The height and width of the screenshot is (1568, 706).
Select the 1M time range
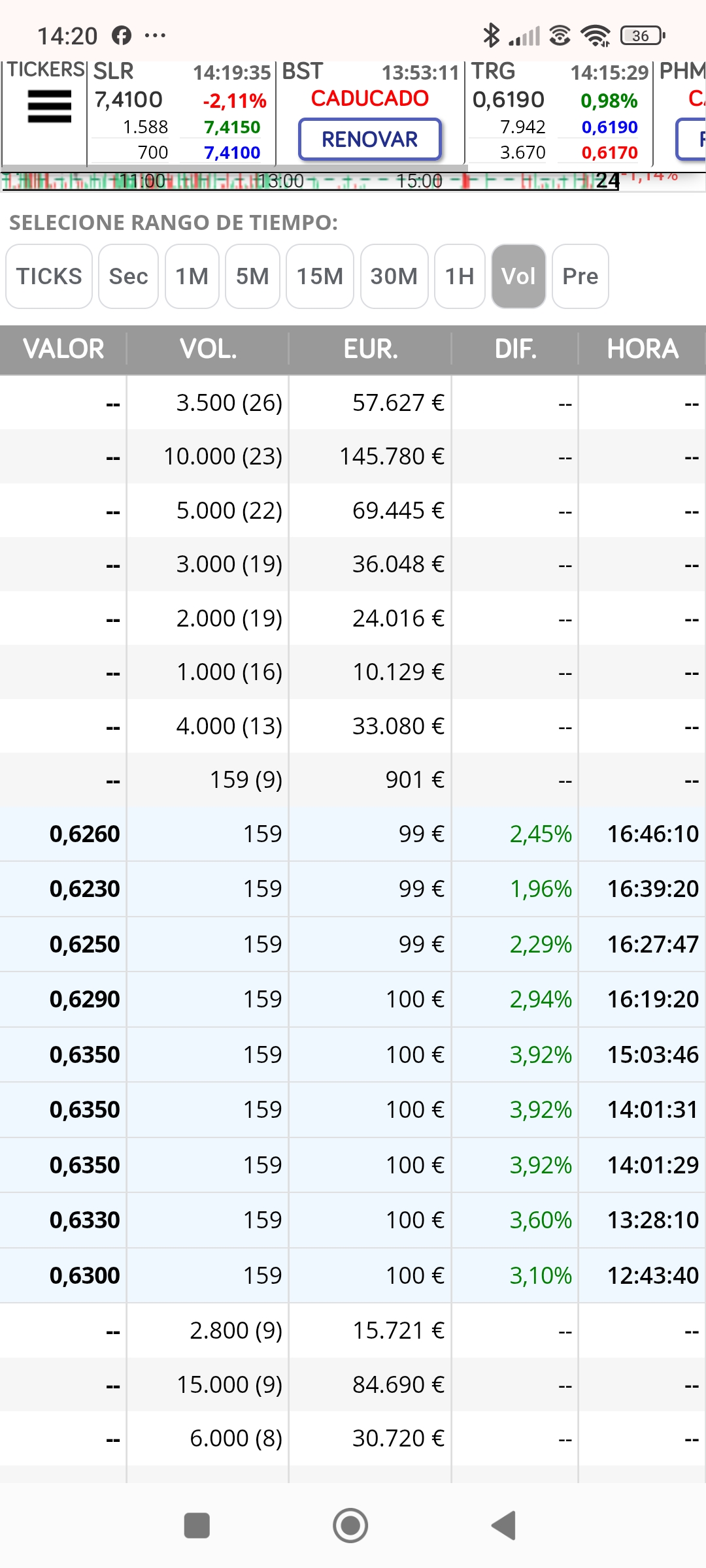192,276
